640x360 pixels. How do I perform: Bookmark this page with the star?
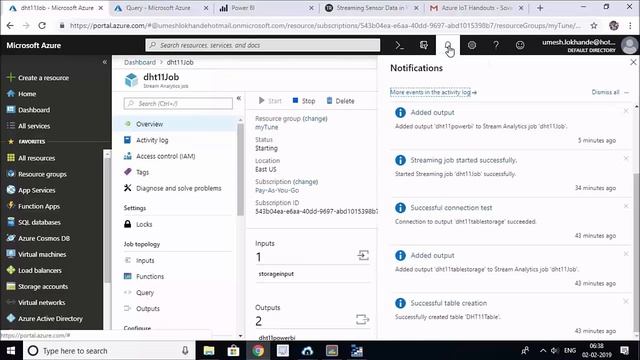pyautogui.click(x=594, y=26)
